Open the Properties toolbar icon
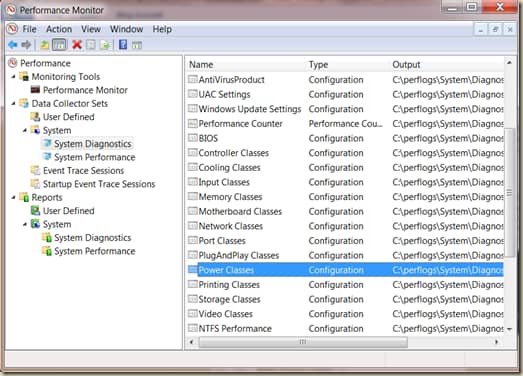The image size is (523, 376). pyautogui.click(x=91, y=45)
